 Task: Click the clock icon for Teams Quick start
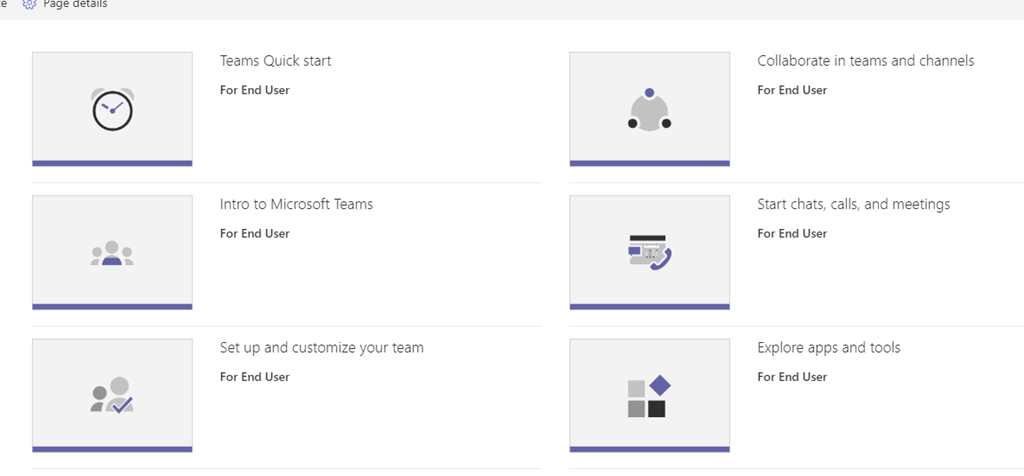pos(112,108)
